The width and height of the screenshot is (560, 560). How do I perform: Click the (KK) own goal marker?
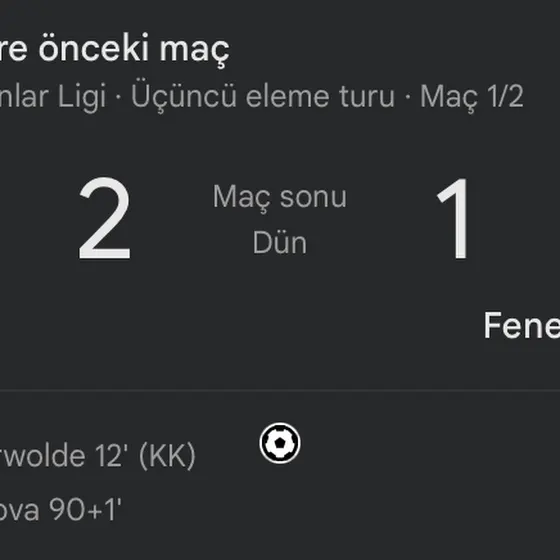coord(167,455)
